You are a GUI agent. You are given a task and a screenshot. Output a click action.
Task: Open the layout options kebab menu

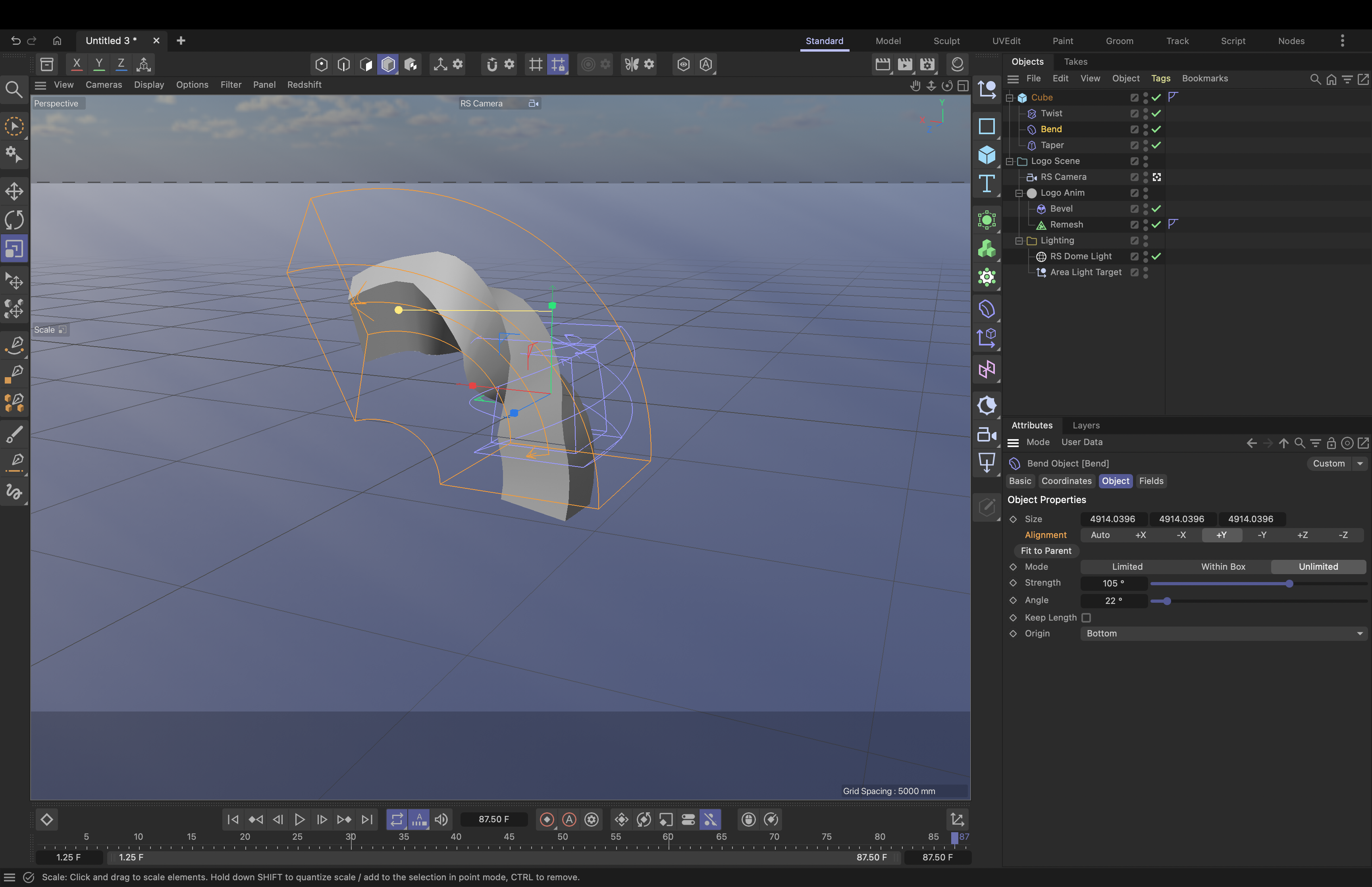tap(1342, 40)
